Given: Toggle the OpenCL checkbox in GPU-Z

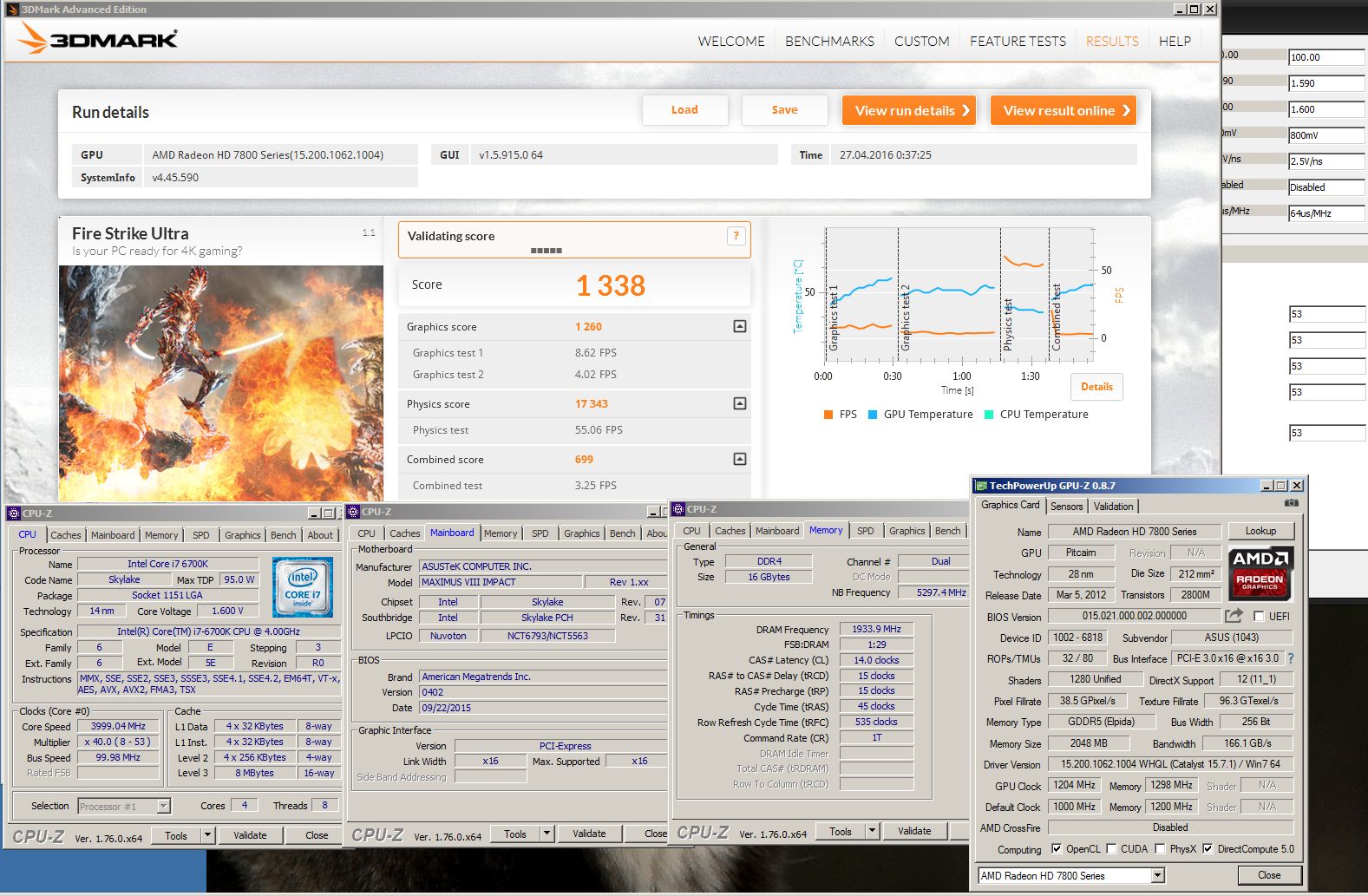Looking at the screenshot, I should [x=1056, y=849].
